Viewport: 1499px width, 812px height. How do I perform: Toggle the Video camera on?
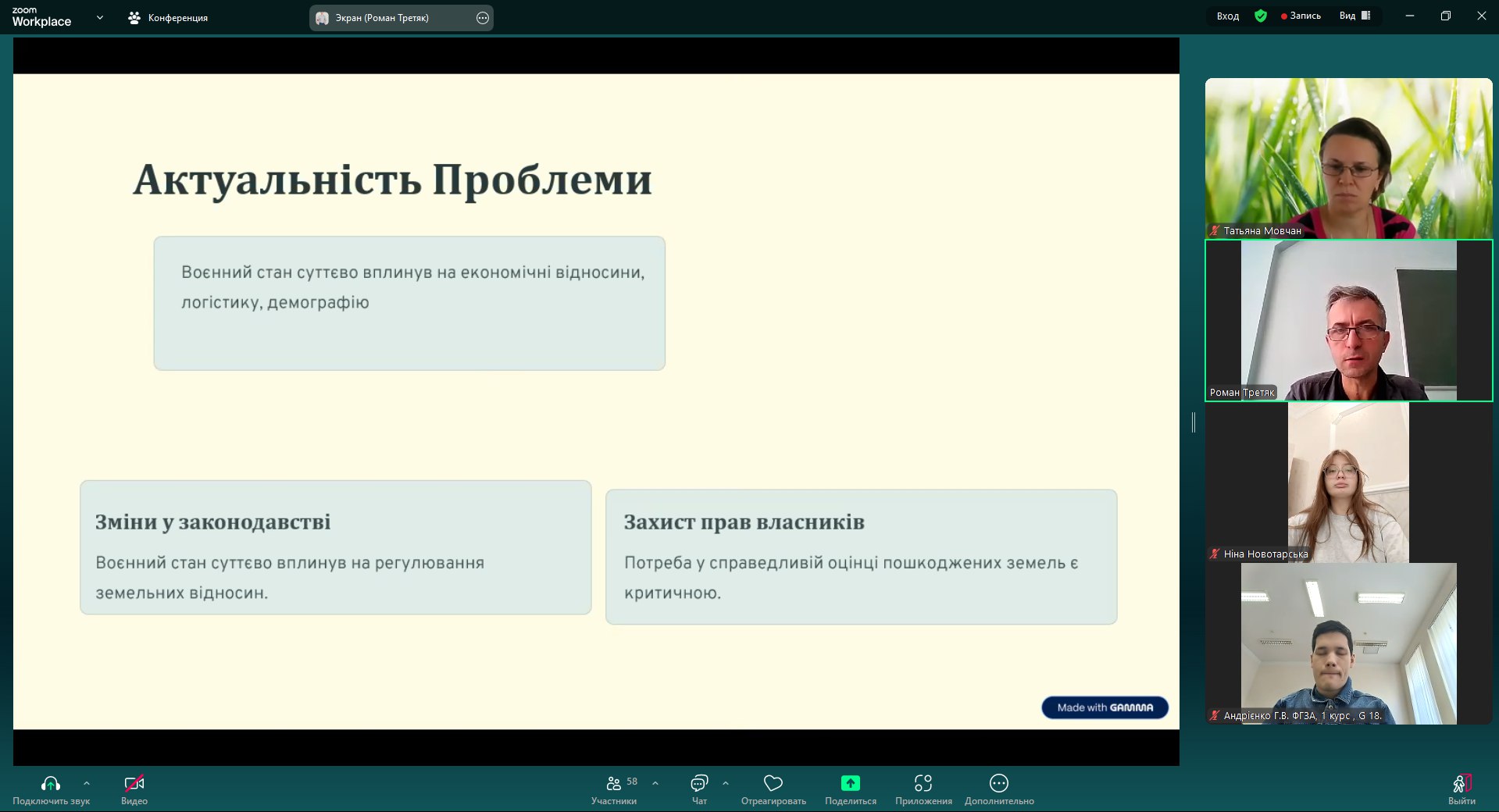[134, 784]
